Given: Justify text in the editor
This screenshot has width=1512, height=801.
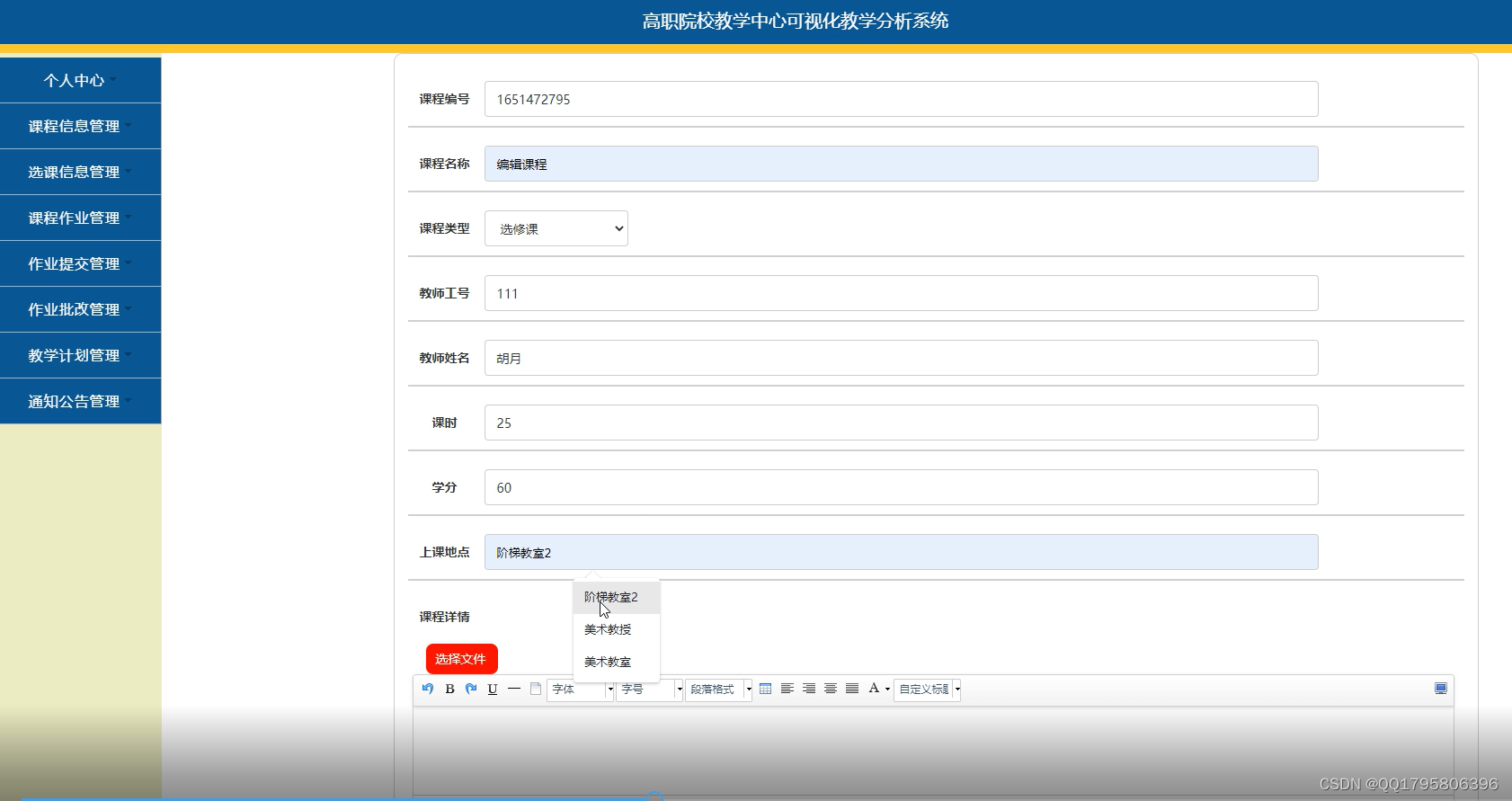Looking at the screenshot, I should [852, 689].
